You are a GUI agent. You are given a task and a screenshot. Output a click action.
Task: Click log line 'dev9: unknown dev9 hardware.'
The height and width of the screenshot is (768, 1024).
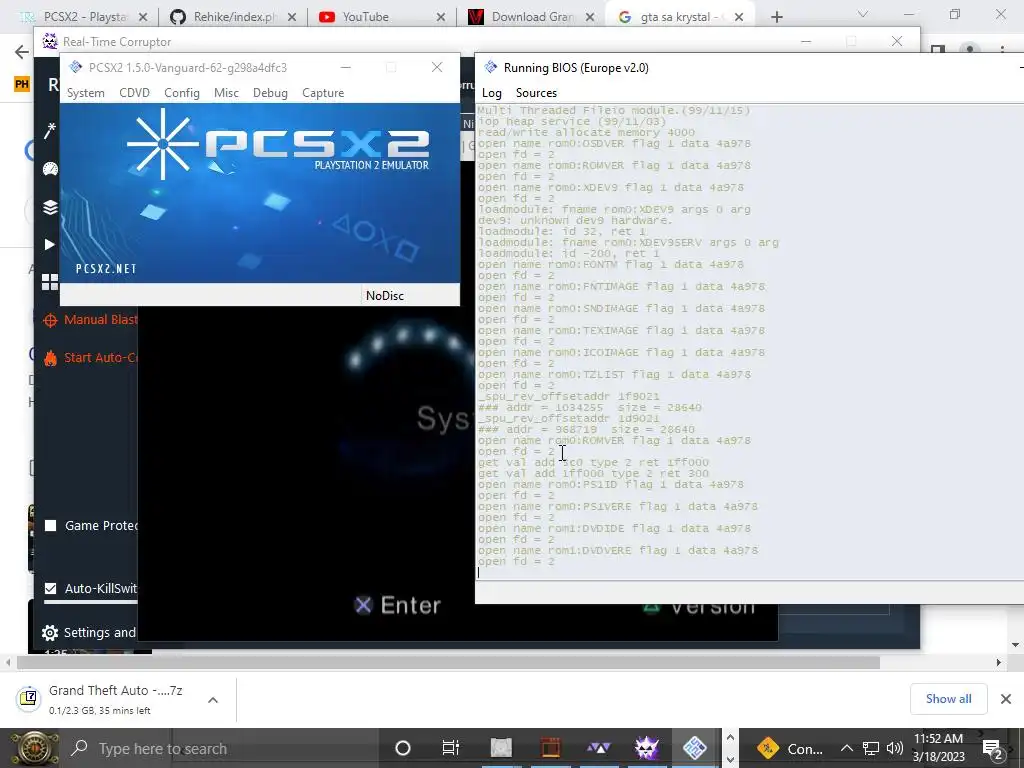575,220
